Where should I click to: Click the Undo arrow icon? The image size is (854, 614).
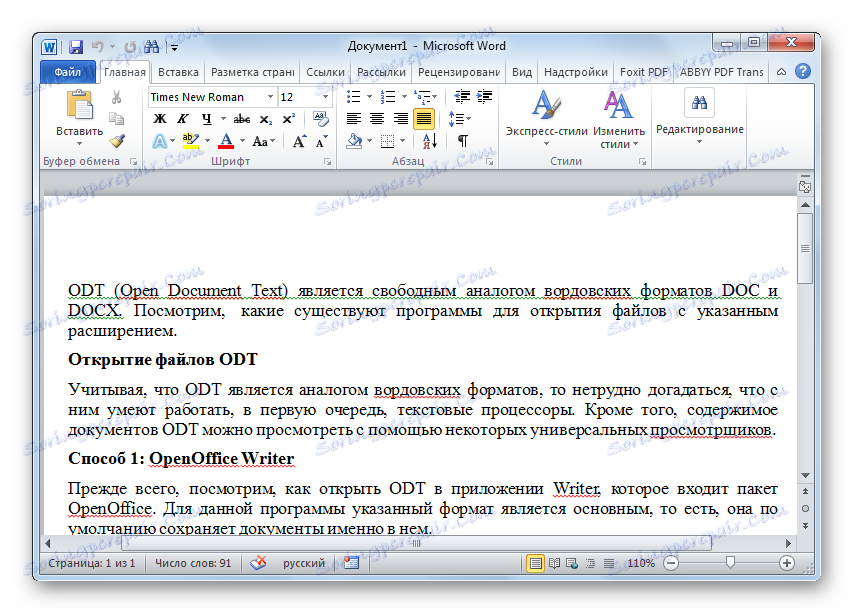click(x=97, y=47)
